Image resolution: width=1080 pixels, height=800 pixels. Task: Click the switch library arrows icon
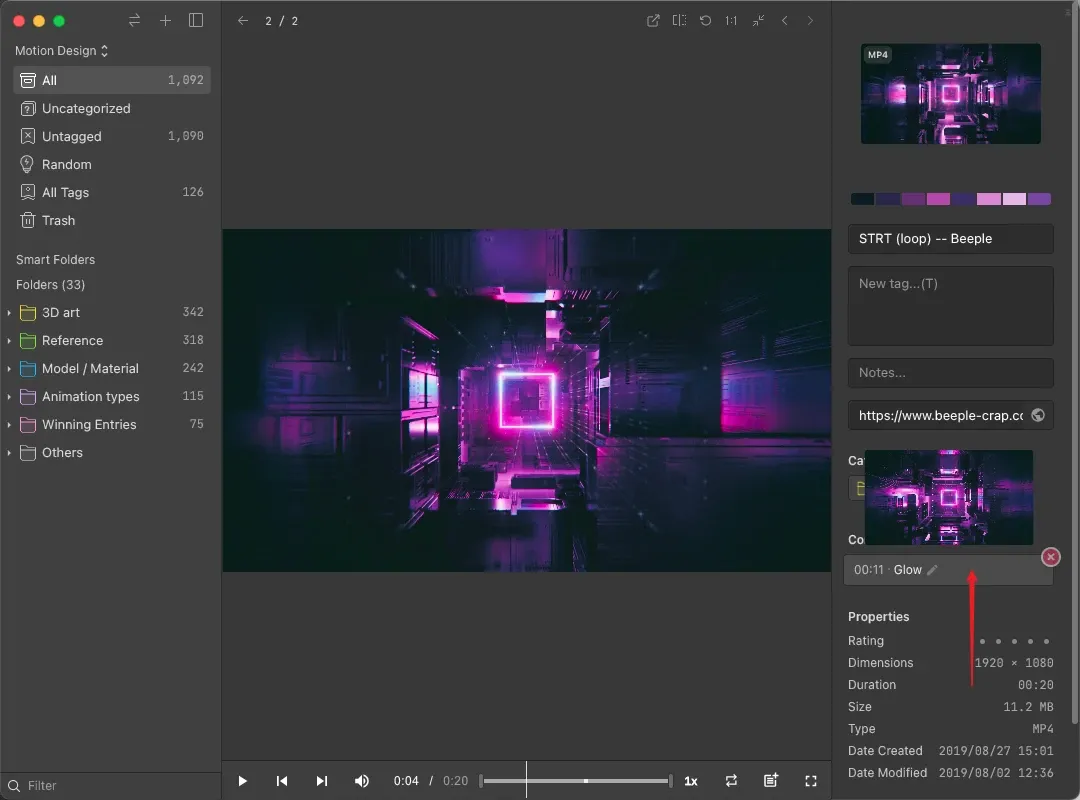[134, 21]
